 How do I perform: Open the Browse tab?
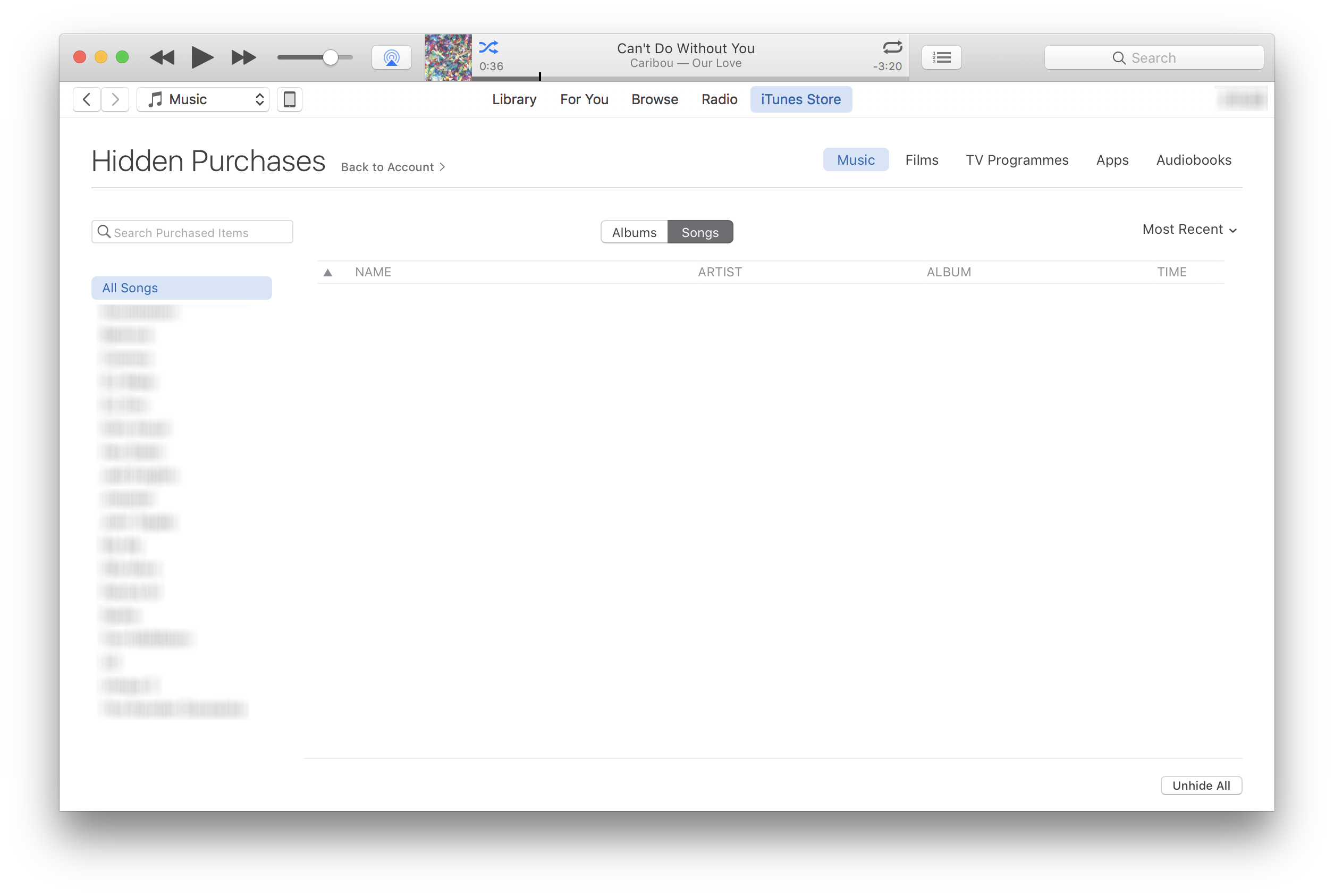point(655,99)
